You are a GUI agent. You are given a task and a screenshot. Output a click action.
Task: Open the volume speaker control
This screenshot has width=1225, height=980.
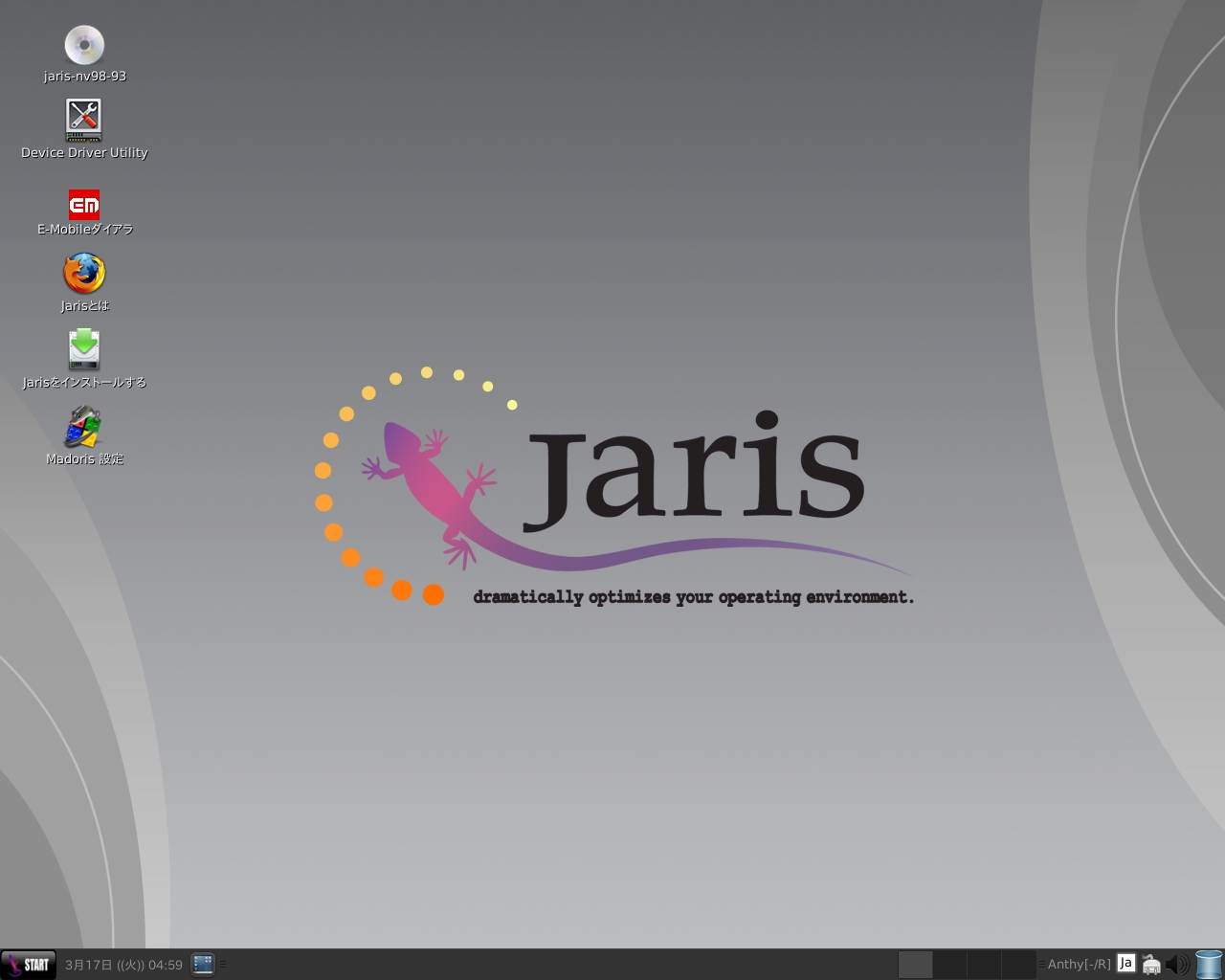pos(1178,964)
